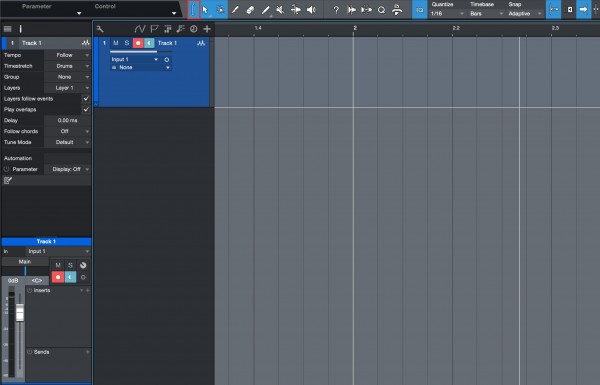Select the Range tool

click(220, 10)
